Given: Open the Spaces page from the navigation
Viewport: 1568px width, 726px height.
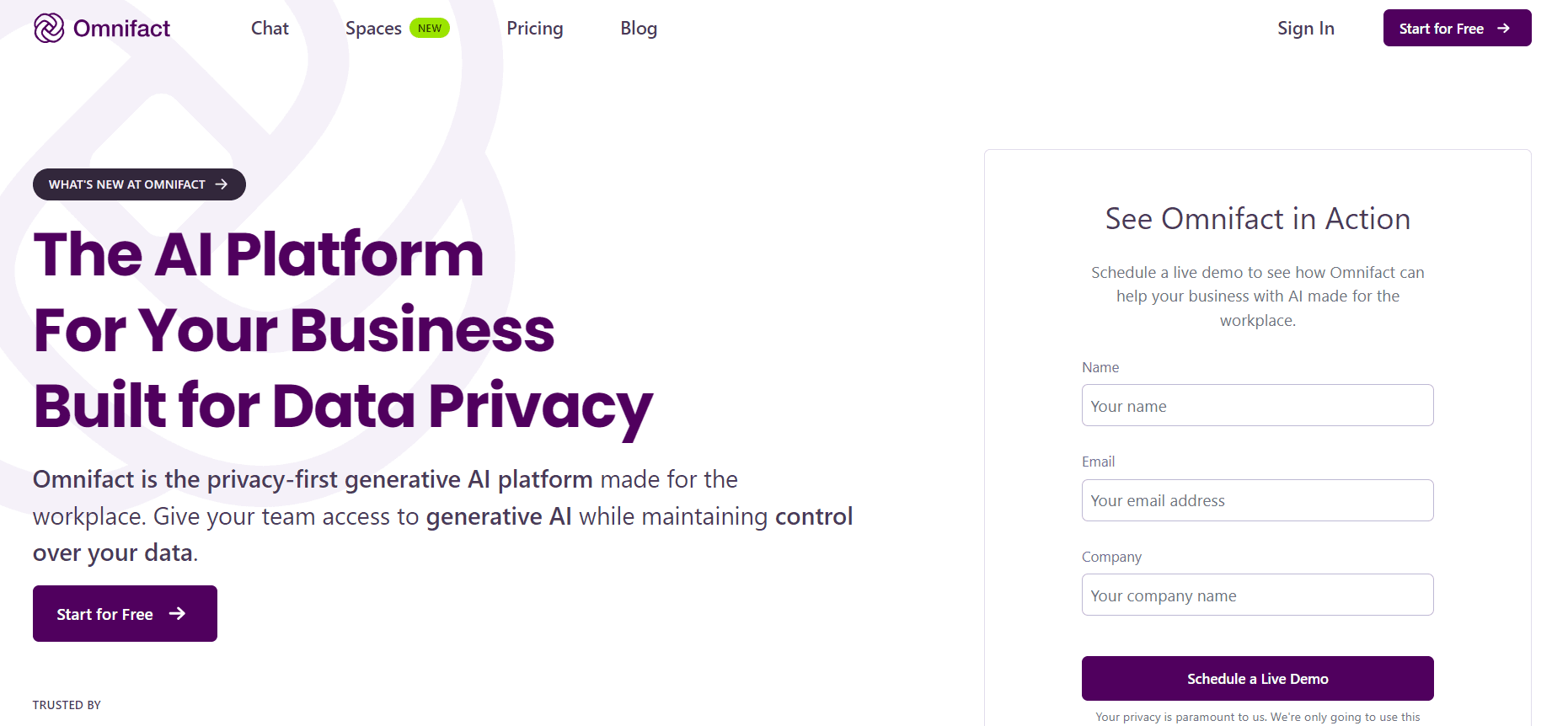Looking at the screenshot, I should (x=373, y=28).
